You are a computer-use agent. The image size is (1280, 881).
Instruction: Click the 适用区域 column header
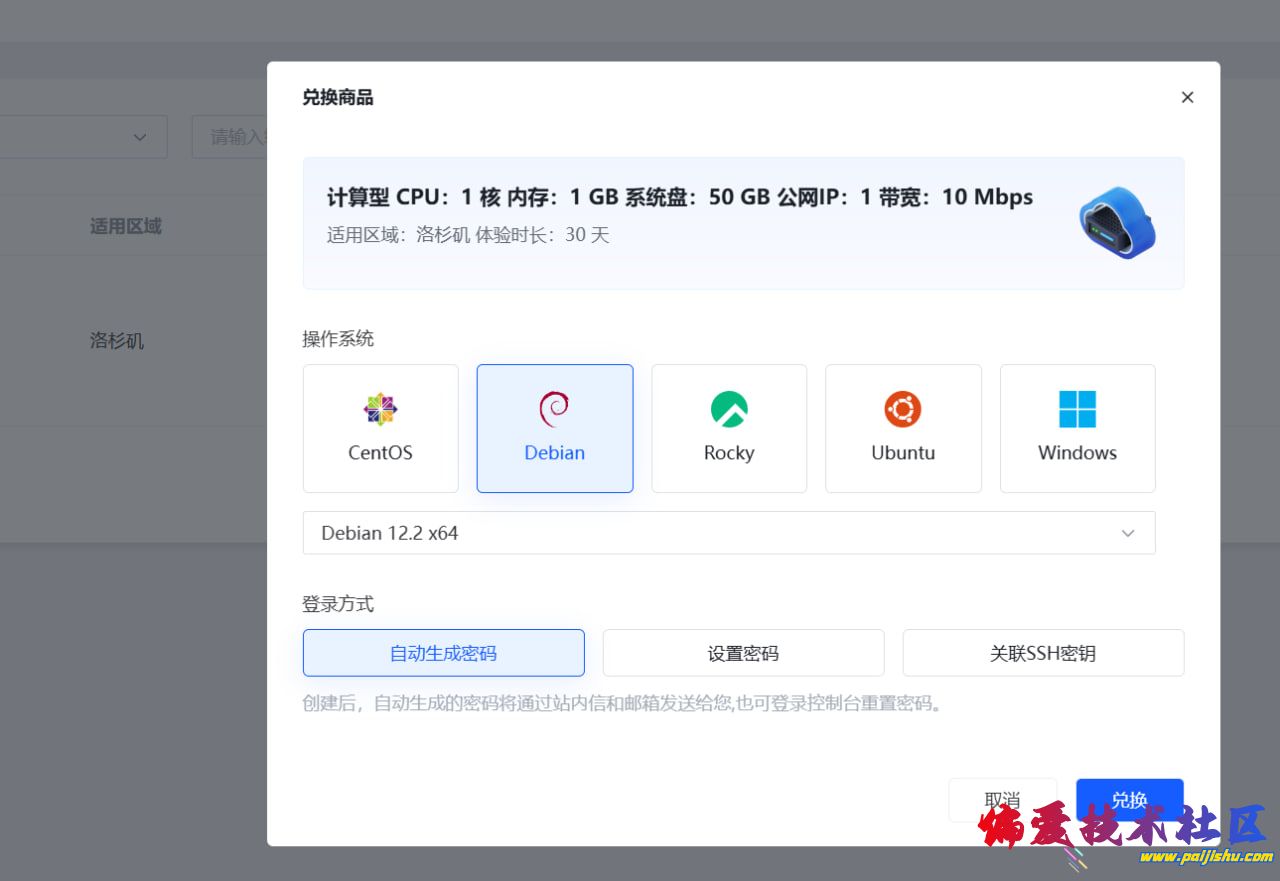(x=125, y=226)
